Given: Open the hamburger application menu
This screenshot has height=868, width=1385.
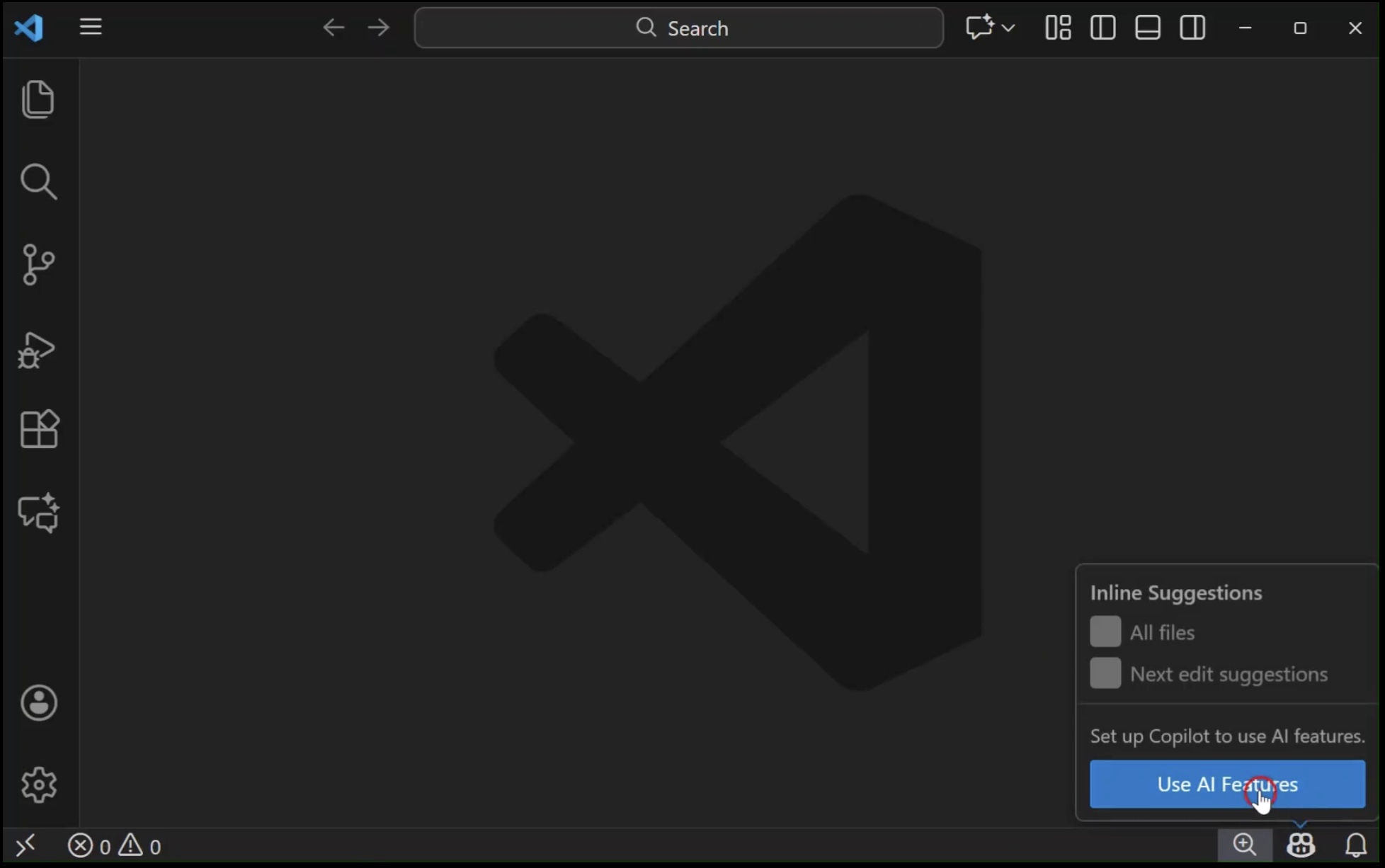Looking at the screenshot, I should tap(91, 28).
